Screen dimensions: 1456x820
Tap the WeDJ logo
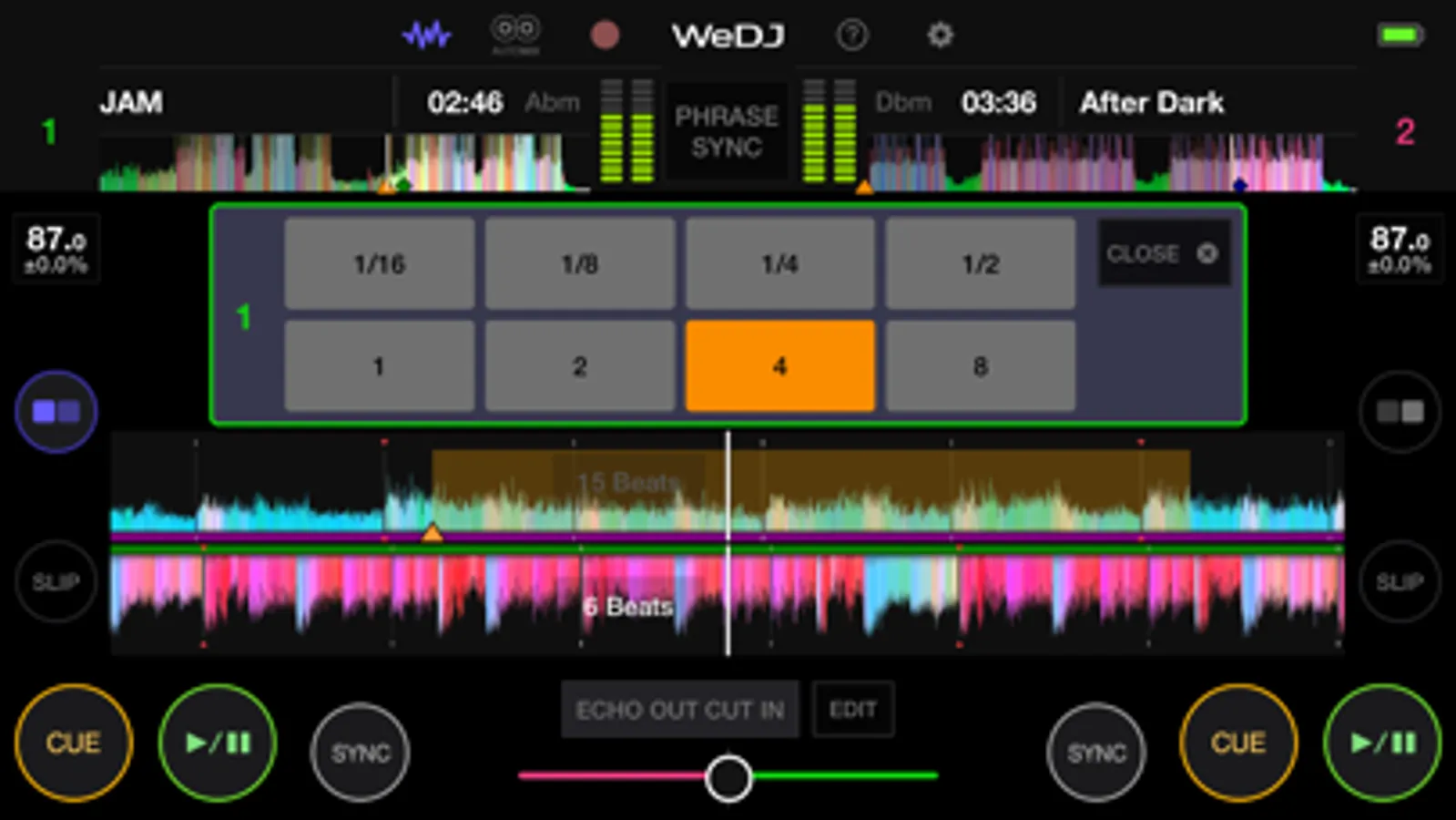pyautogui.click(x=728, y=36)
